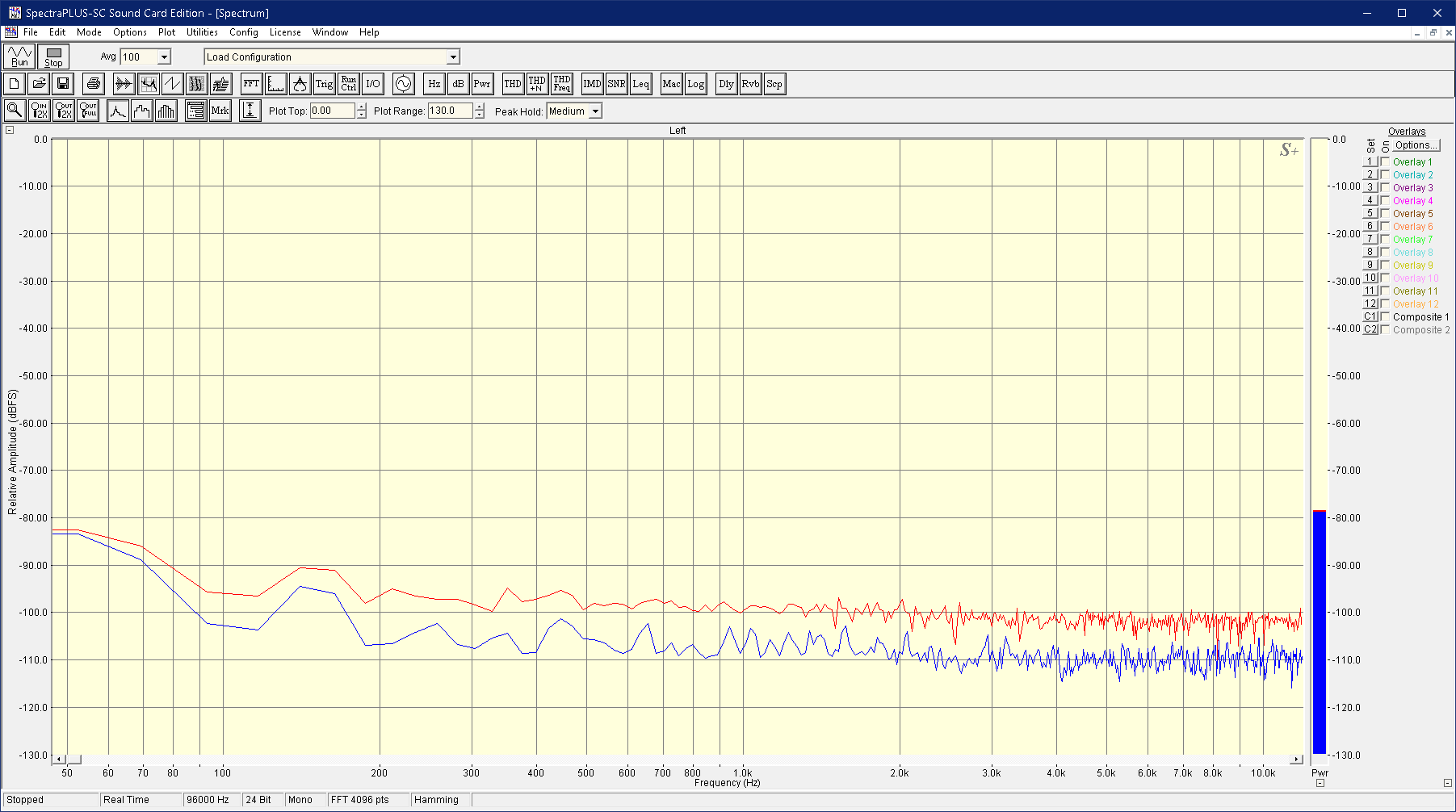Select the 3-D Surface view icon
1456x812 pixels.
click(x=220, y=84)
